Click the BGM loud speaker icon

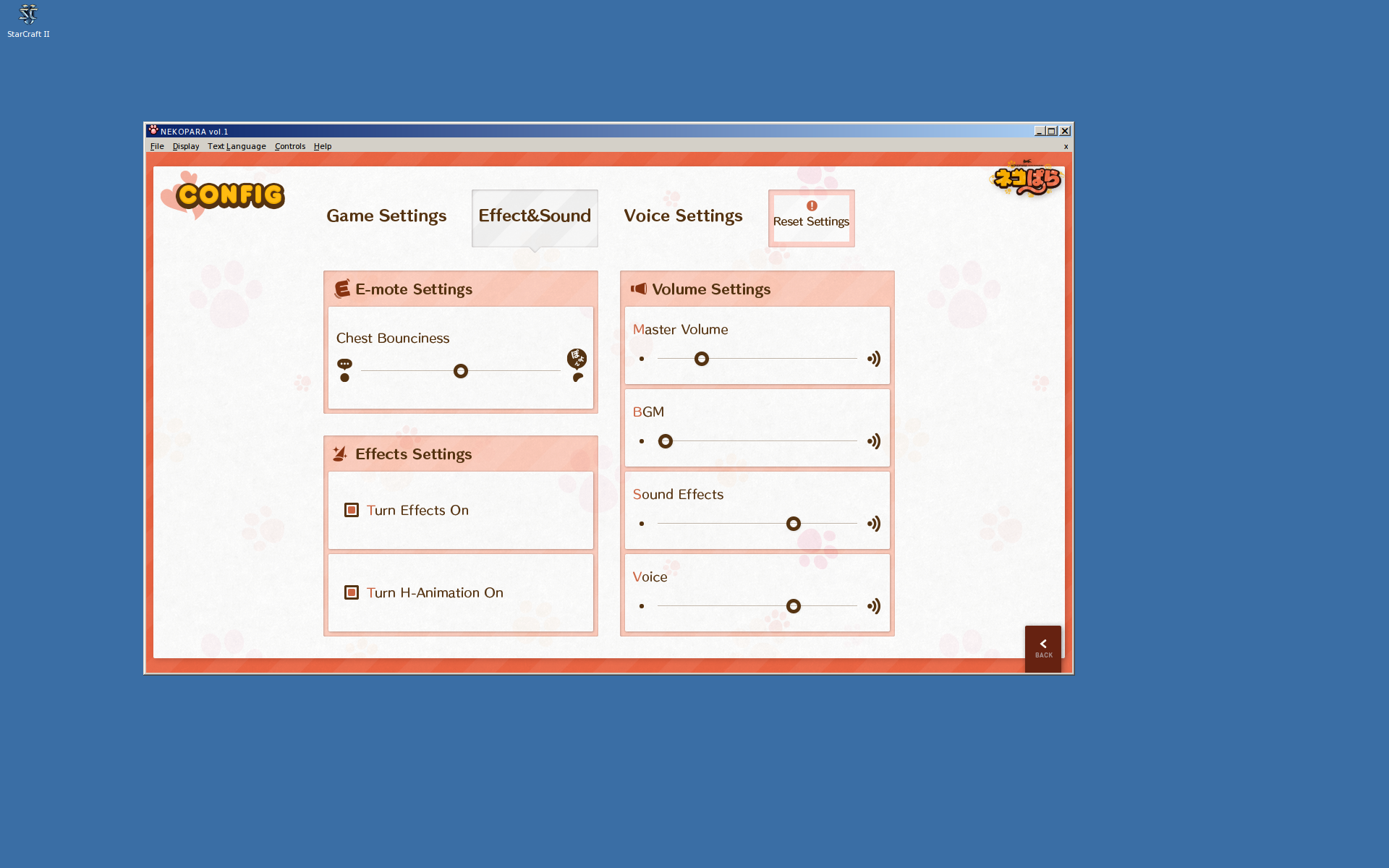click(x=874, y=441)
